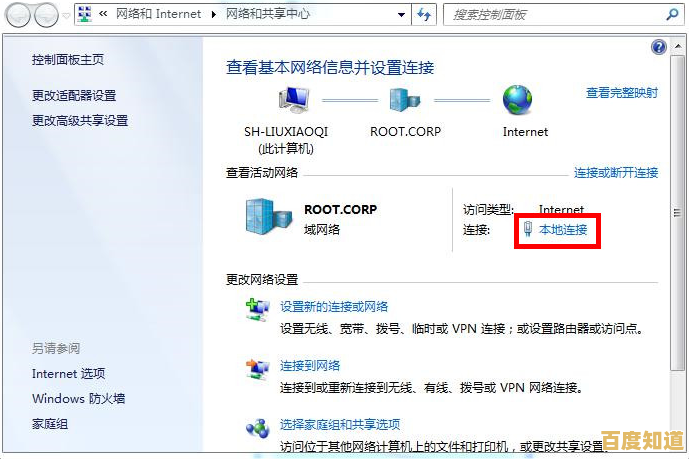689x459 pixels.
Task: Click the 查看完整映射 link
Action: click(622, 93)
